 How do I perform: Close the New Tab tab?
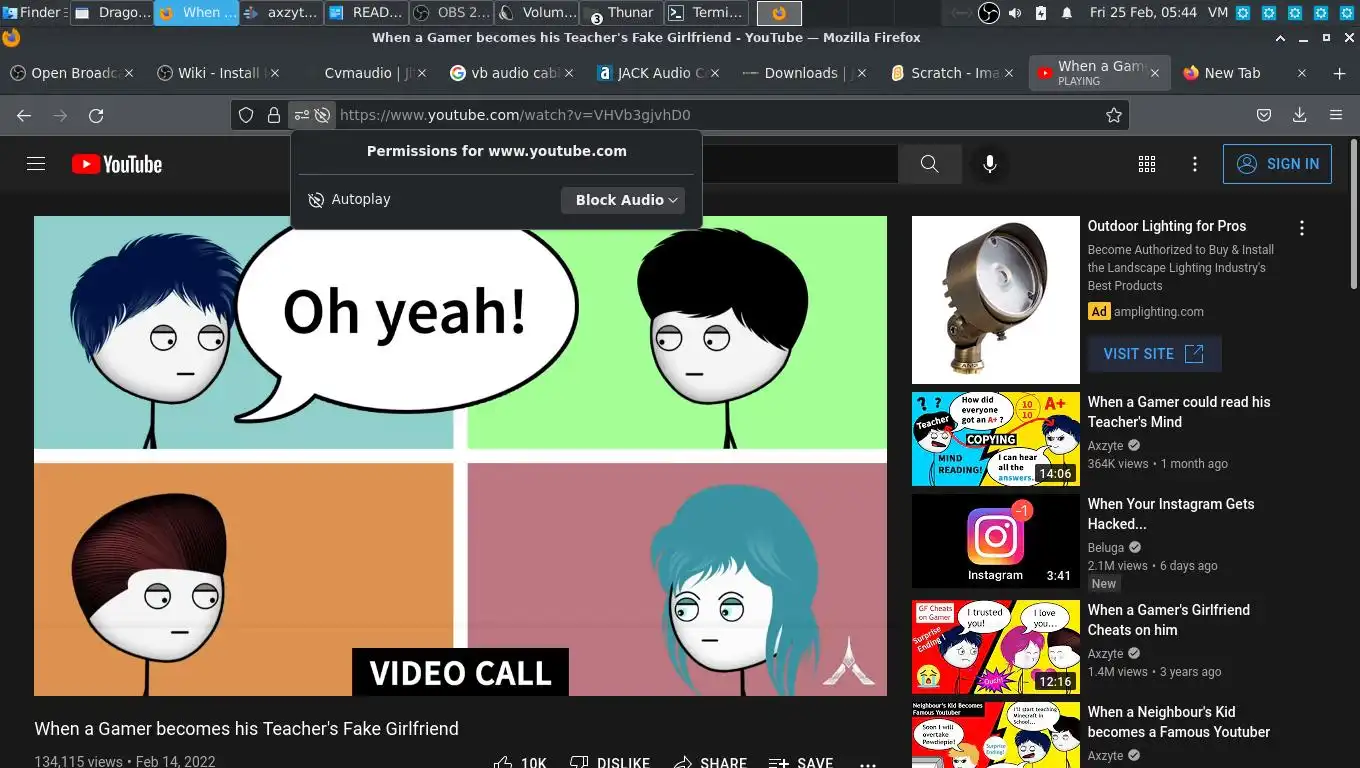tap(1302, 73)
